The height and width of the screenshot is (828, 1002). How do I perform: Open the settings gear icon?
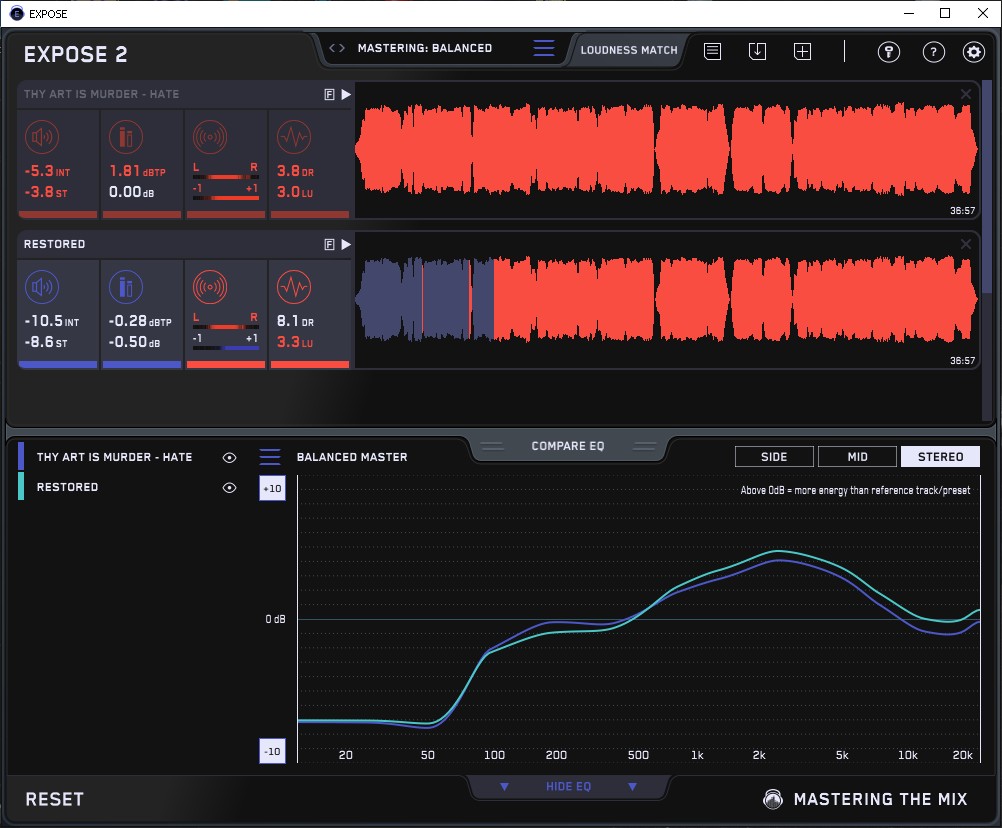[973, 52]
